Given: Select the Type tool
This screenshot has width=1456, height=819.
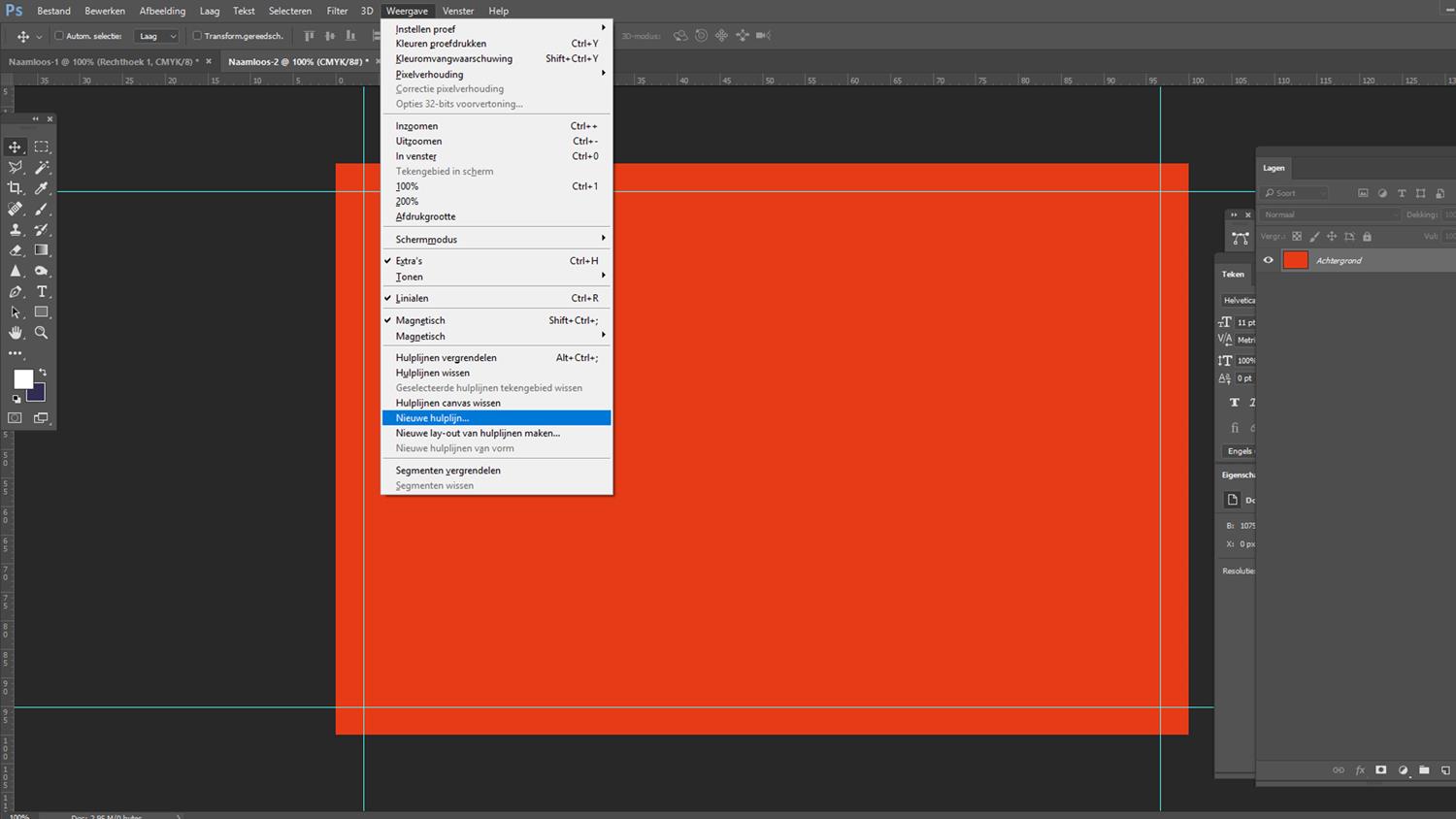Looking at the screenshot, I should (42, 291).
